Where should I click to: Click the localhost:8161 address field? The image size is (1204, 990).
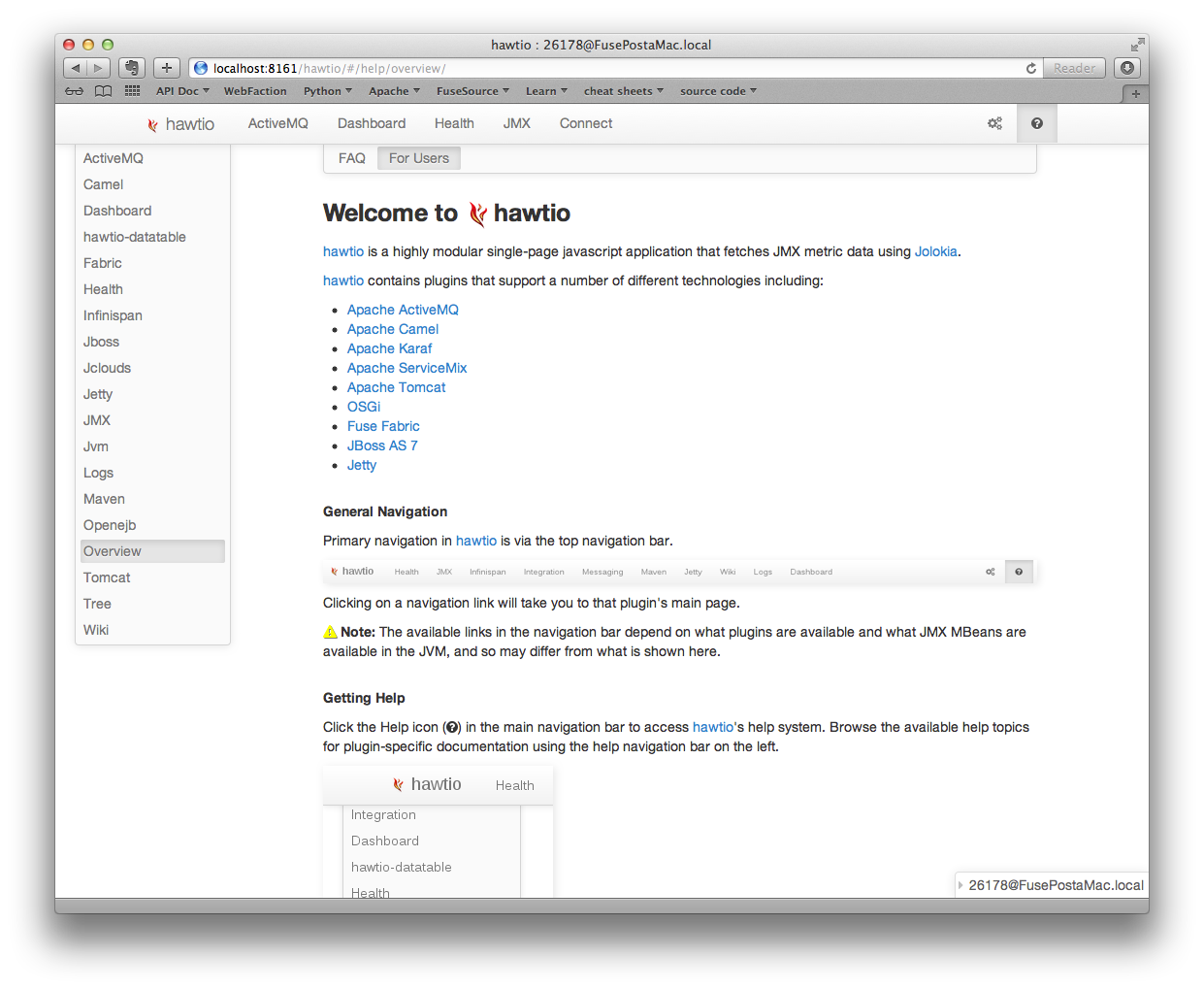[614, 68]
